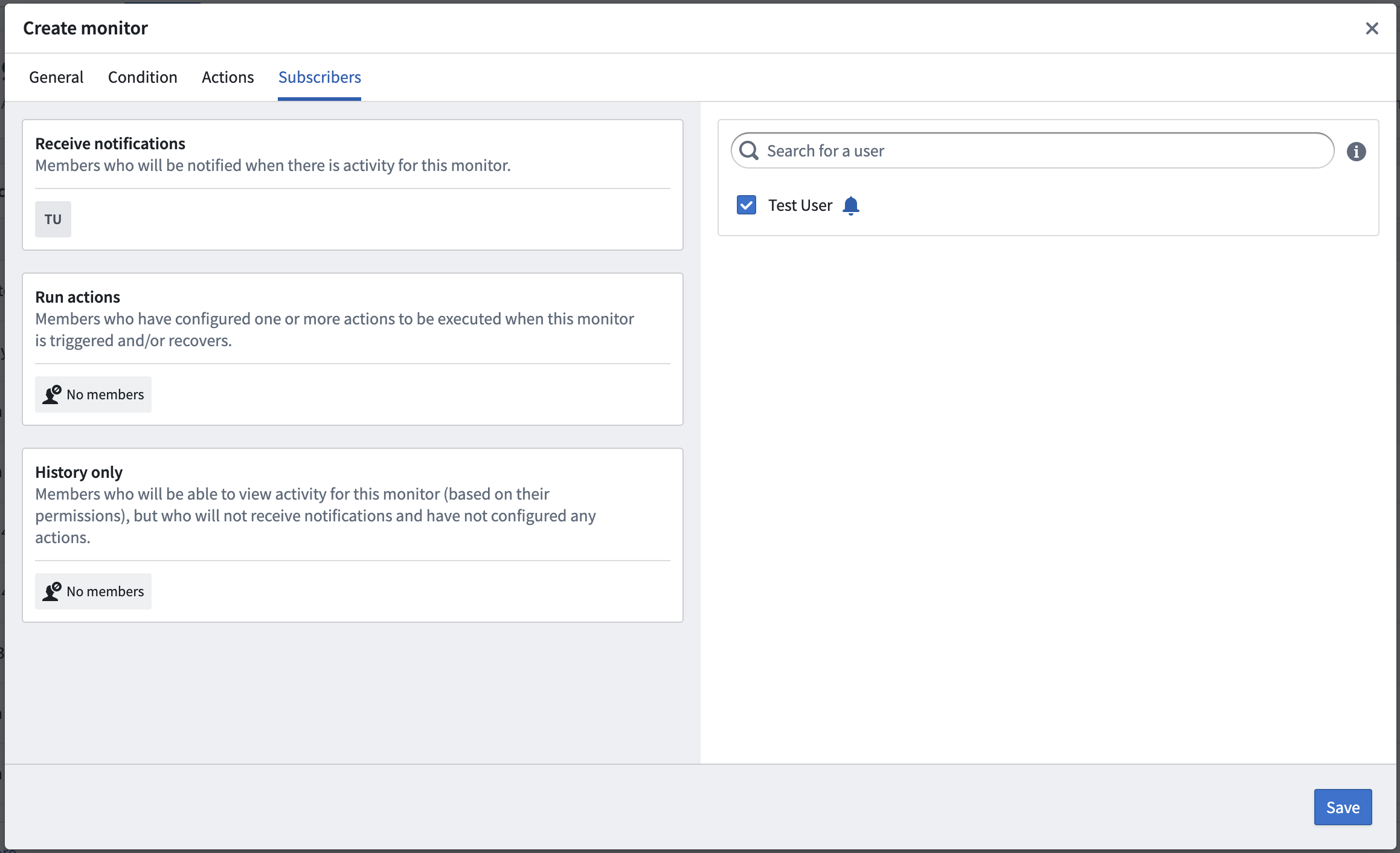Click the Receive notifications heading

click(x=110, y=144)
